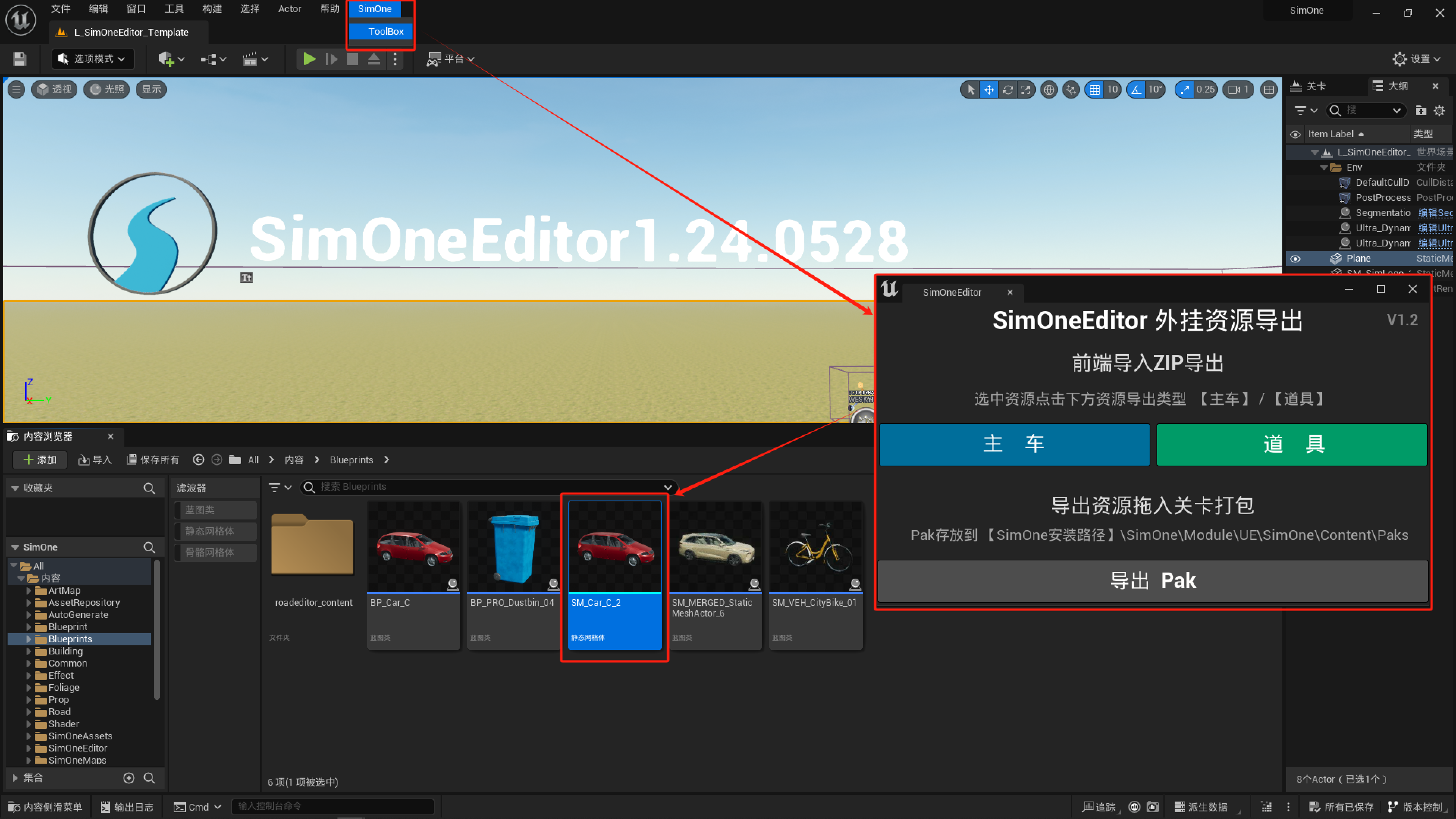Click the blue 主车 export button
This screenshot has width=1456, height=819.
coord(1014,445)
